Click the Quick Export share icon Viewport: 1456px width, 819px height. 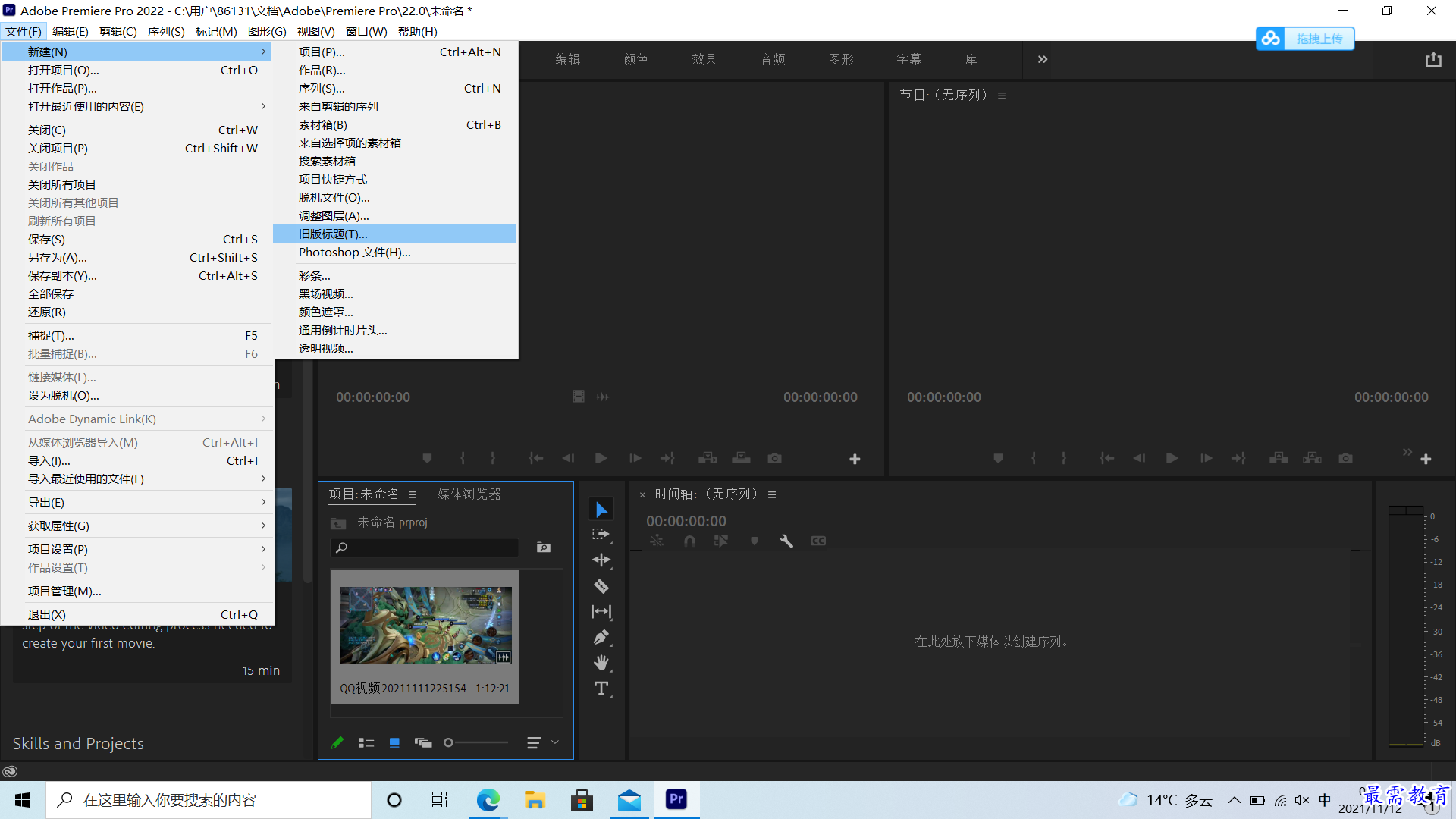pyautogui.click(x=1433, y=60)
